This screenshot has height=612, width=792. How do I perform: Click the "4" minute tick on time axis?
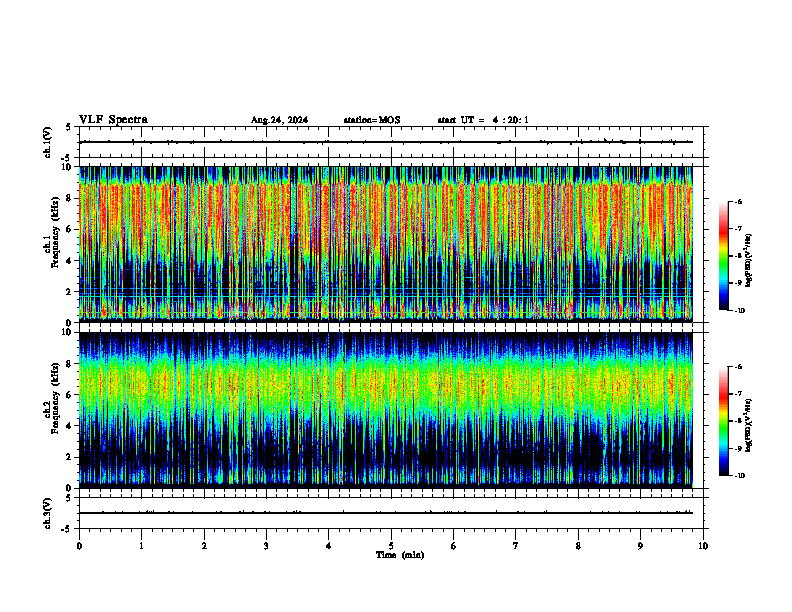[328, 546]
